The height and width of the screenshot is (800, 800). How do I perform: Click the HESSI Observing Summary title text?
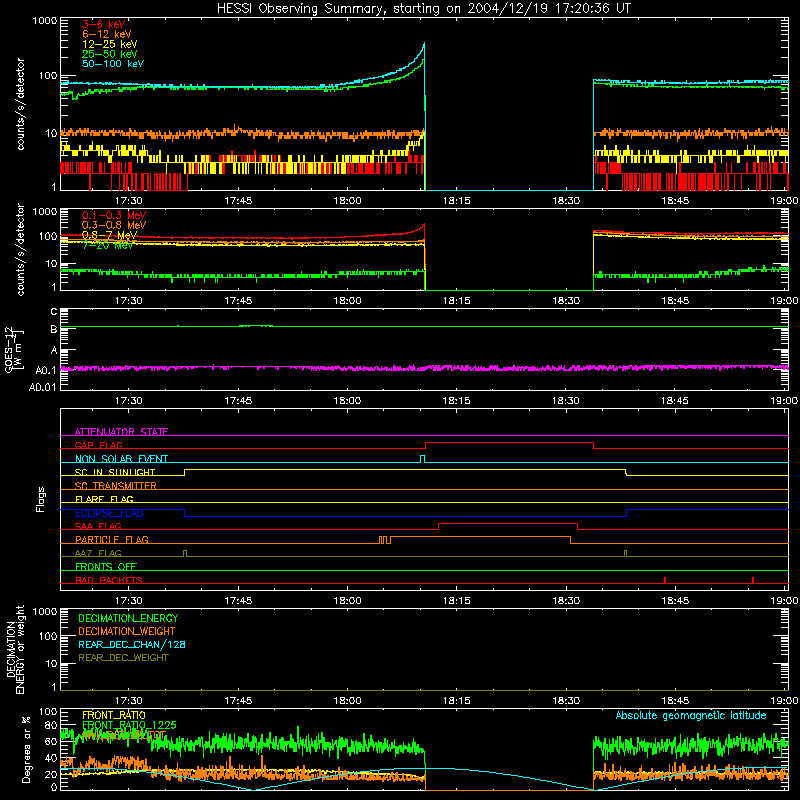point(424,9)
